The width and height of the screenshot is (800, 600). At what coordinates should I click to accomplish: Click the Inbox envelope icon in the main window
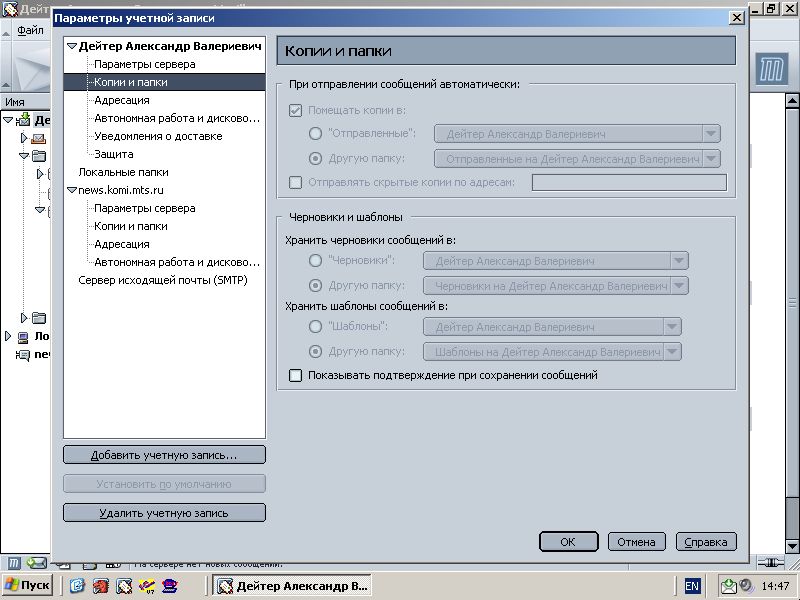39,138
